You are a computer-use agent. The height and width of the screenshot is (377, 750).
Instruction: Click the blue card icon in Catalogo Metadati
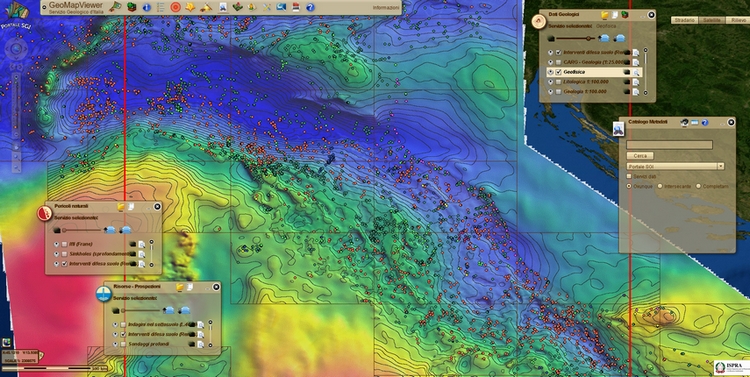695,122
